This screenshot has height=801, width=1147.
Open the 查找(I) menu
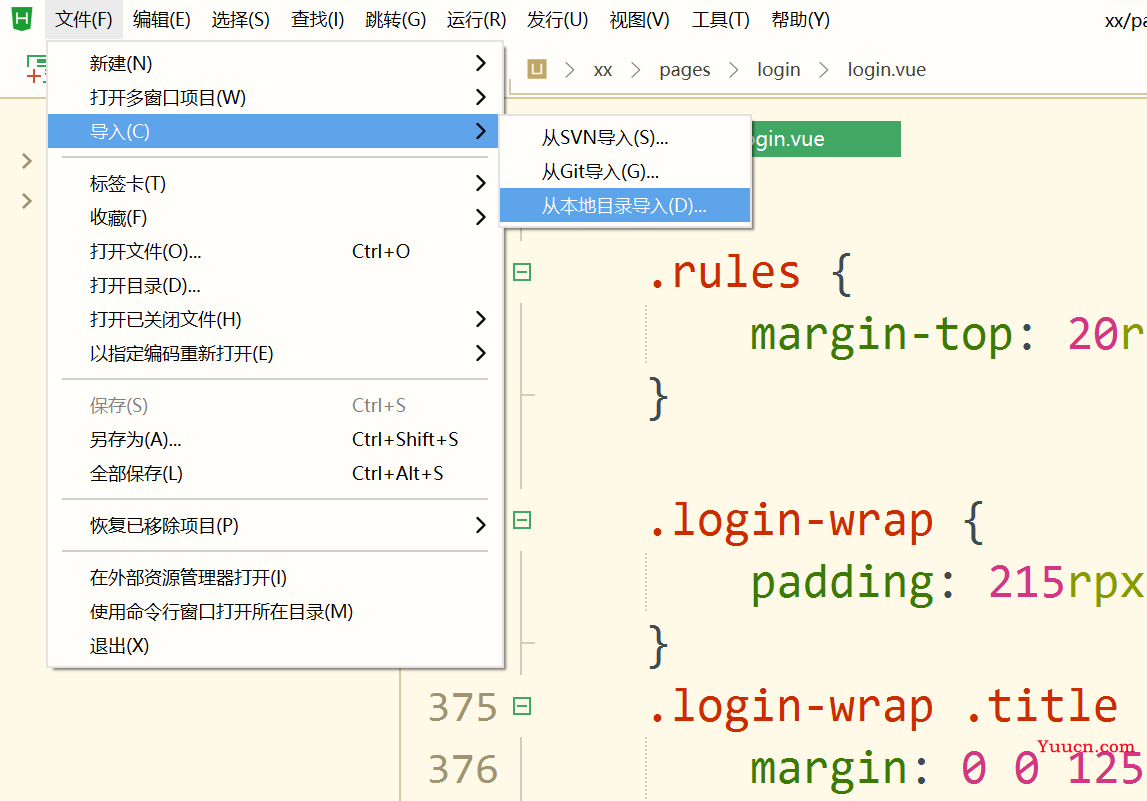(317, 20)
